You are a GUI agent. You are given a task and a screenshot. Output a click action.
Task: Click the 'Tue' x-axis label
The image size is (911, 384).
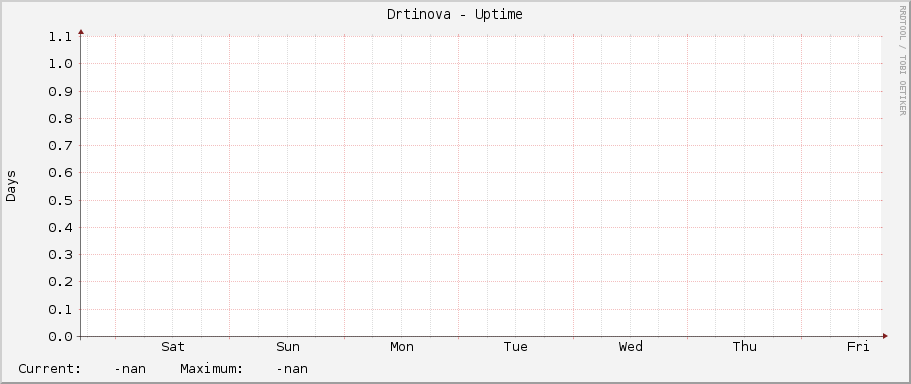point(516,347)
